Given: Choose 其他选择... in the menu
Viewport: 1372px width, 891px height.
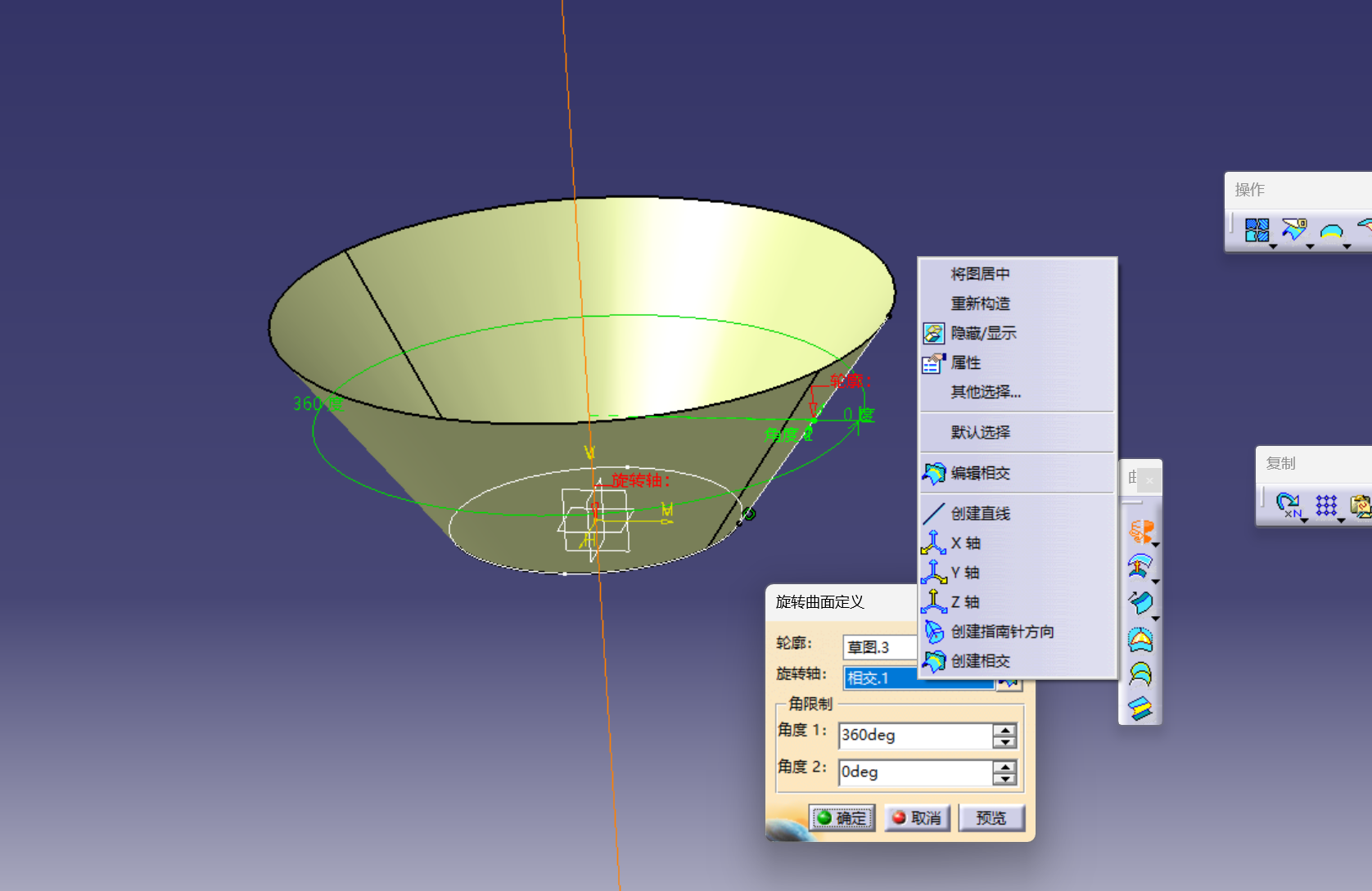Looking at the screenshot, I should [x=1018, y=392].
